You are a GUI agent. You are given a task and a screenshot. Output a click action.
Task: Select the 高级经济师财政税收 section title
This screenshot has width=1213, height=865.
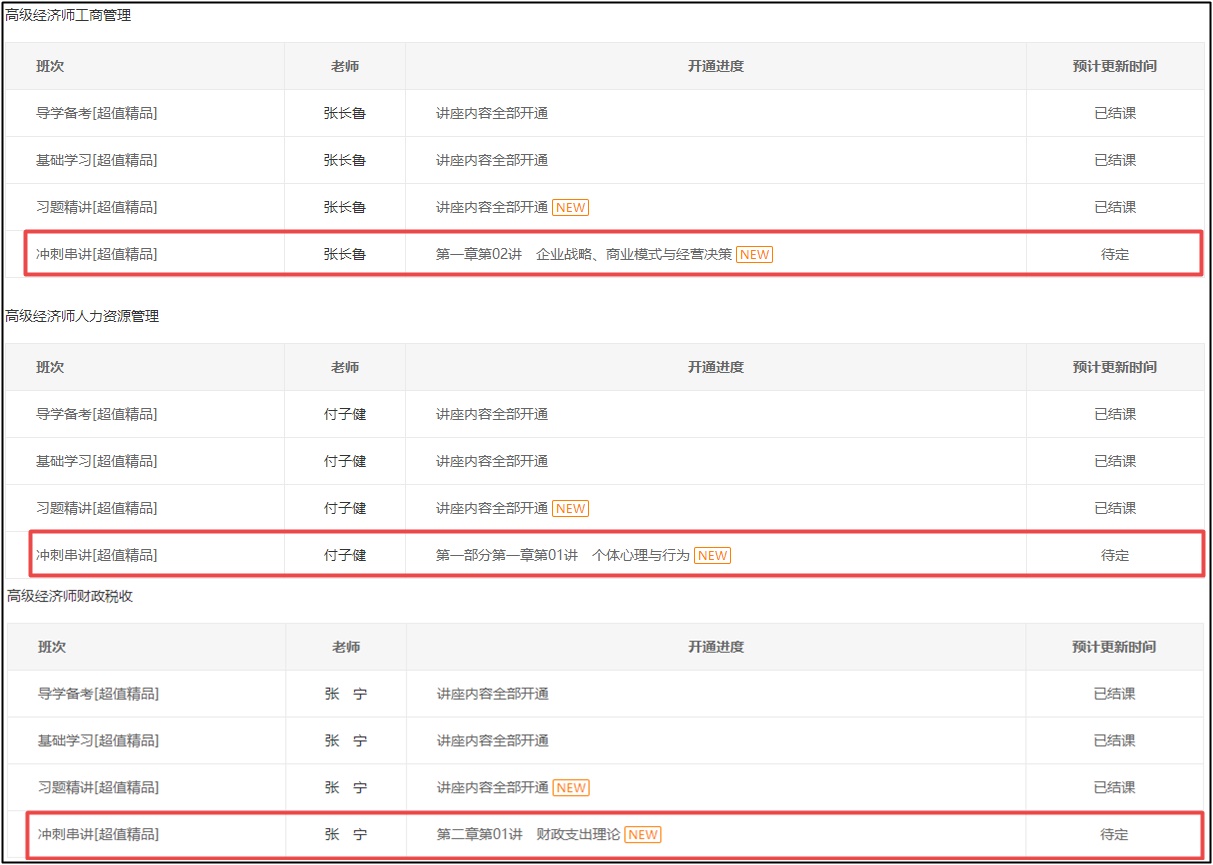[70, 596]
